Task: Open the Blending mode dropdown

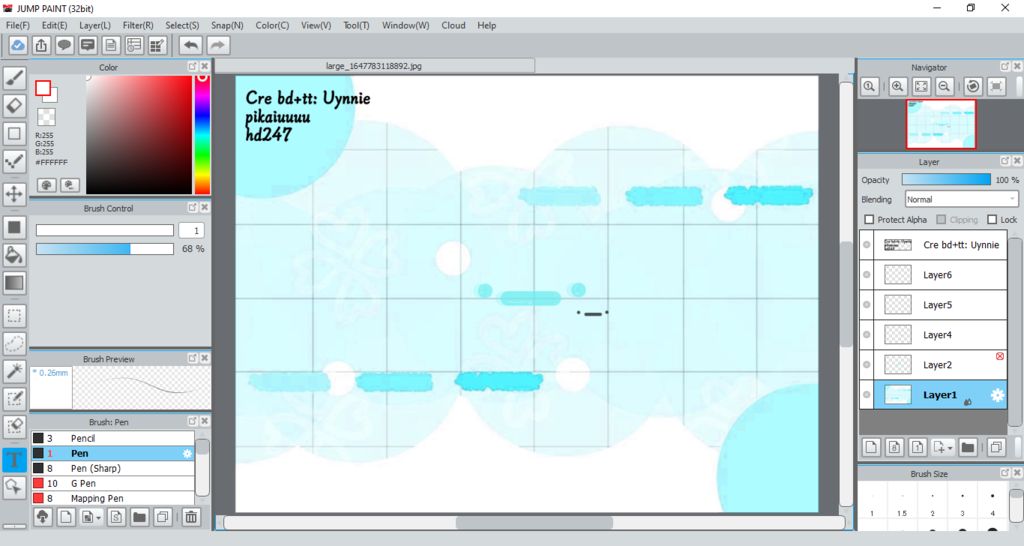Action: 961,199
